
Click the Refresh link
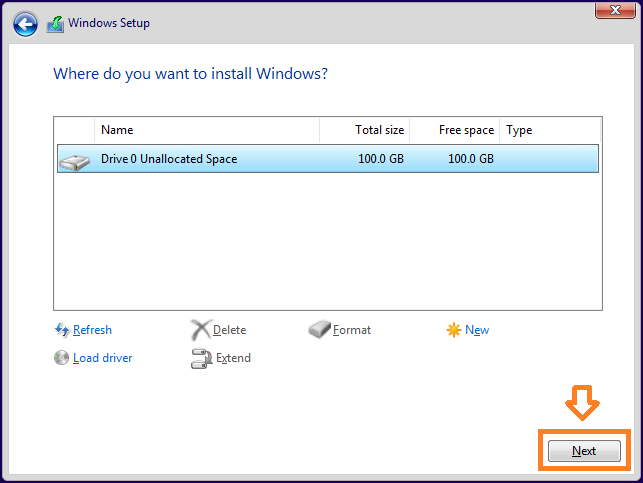[x=92, y=330]
